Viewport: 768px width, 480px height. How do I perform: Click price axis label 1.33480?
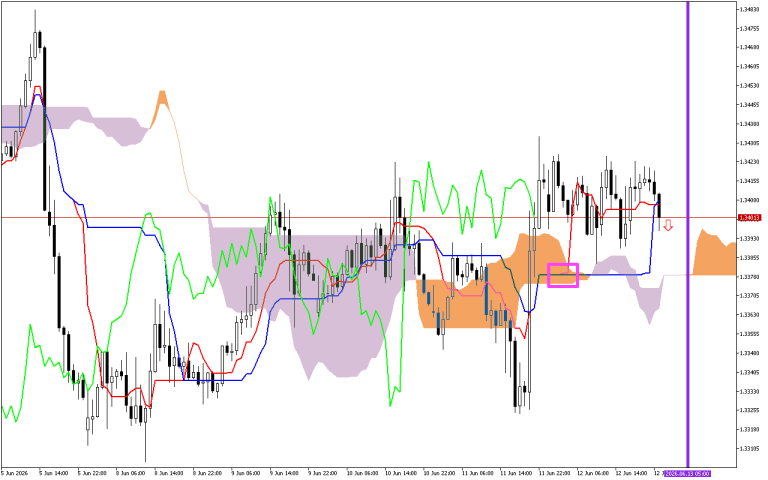tap(749, 353)
